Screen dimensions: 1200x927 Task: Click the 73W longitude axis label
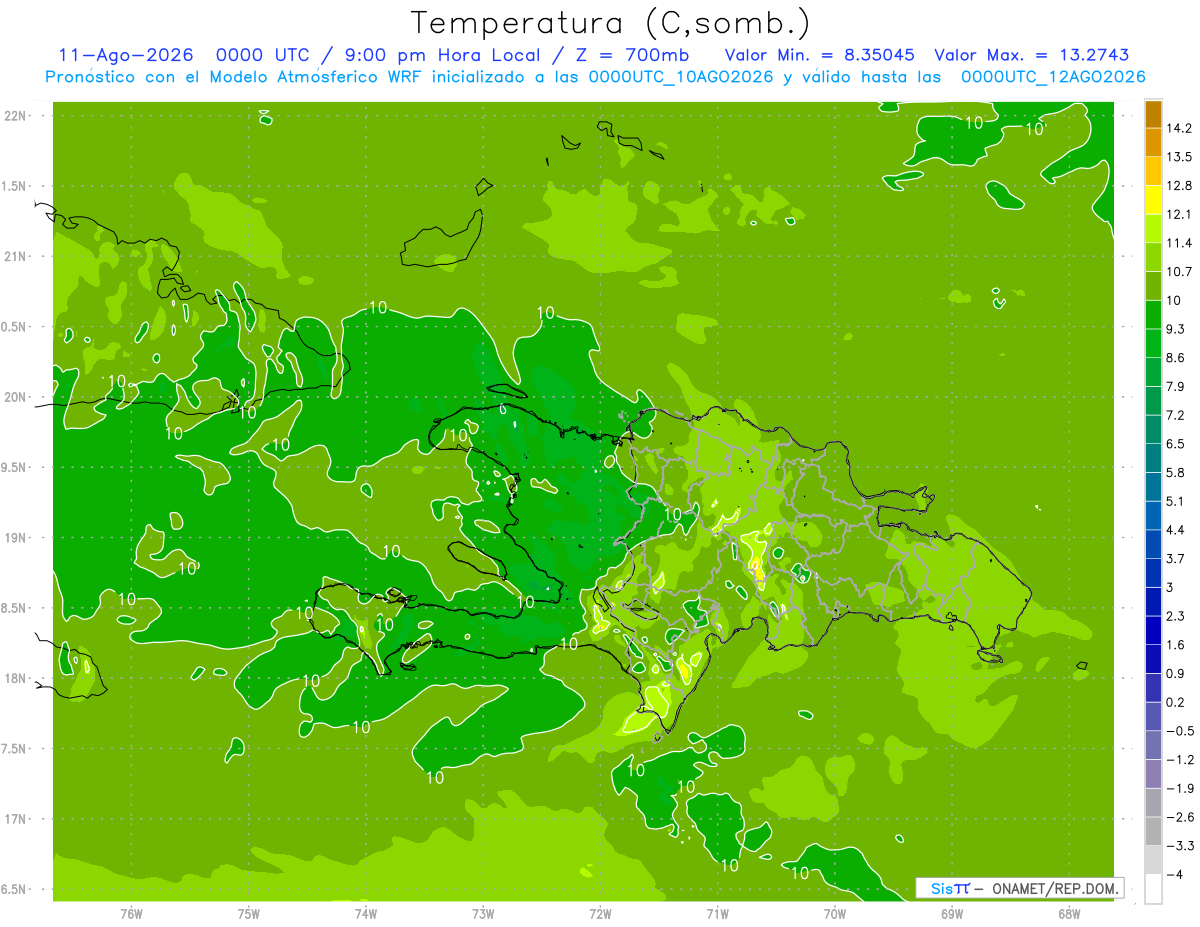click(x=483, y=913)
